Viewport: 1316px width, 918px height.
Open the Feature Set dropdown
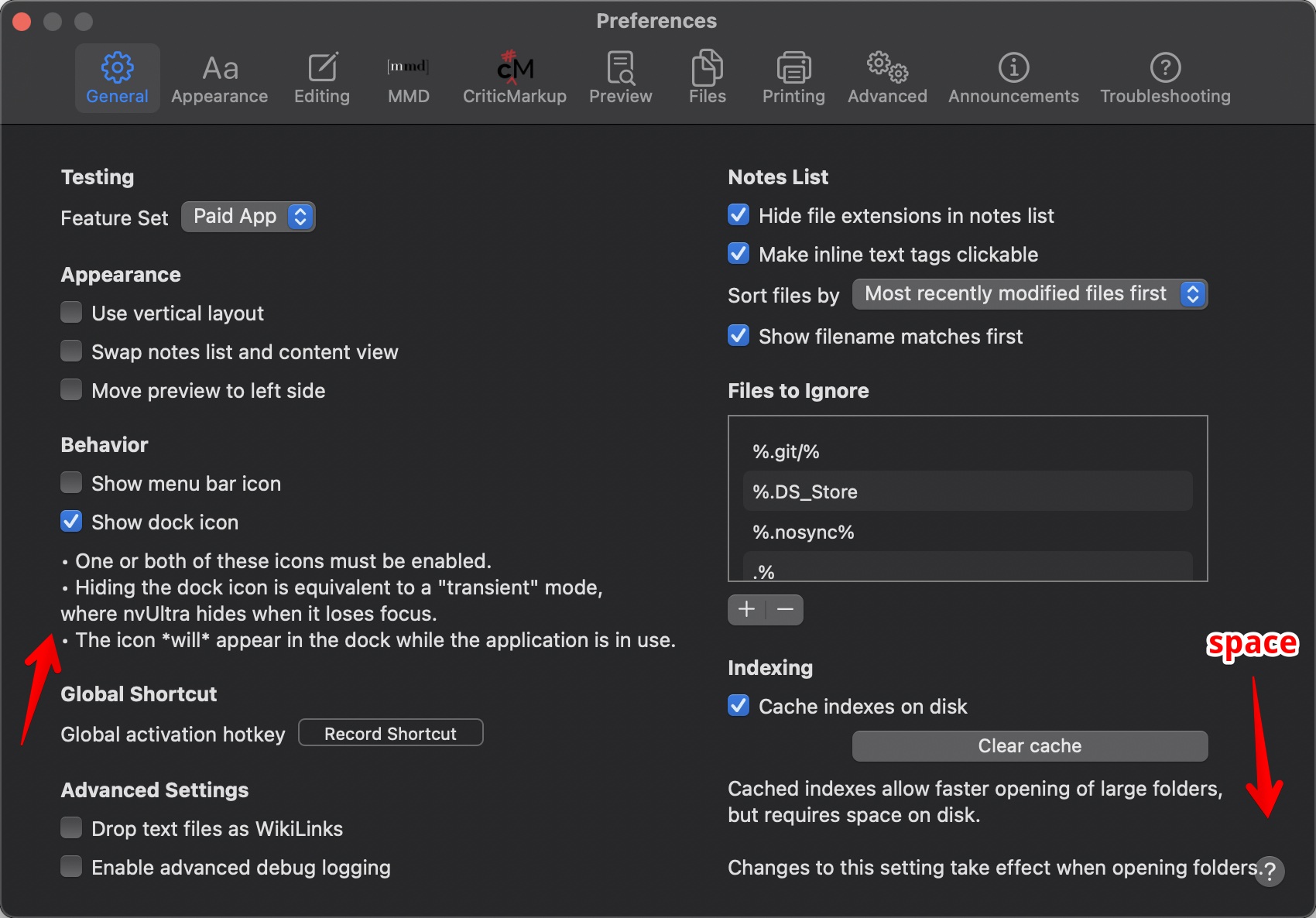tap(248, 217)
